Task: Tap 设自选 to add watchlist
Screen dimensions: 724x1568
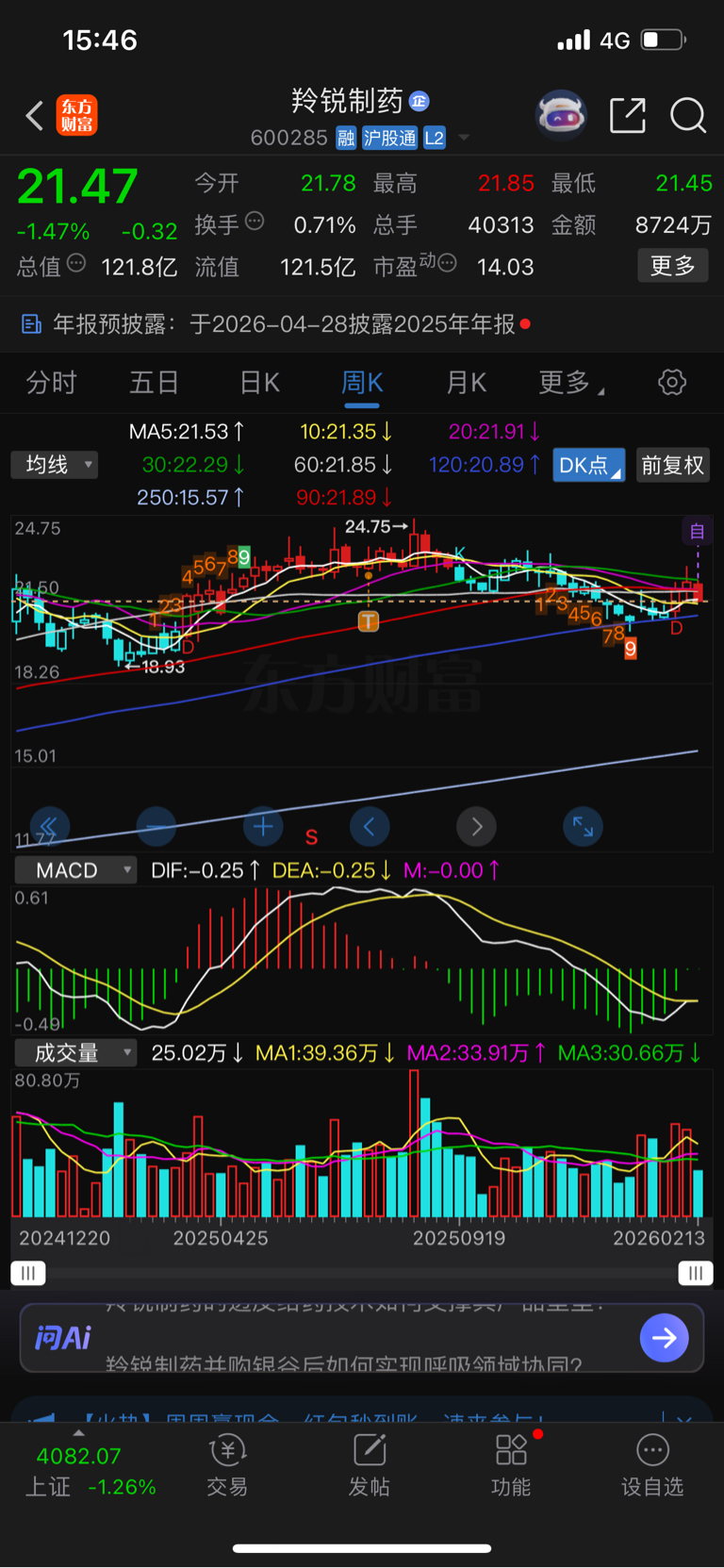Action: pyautogui.click(x=652, y=1466)
